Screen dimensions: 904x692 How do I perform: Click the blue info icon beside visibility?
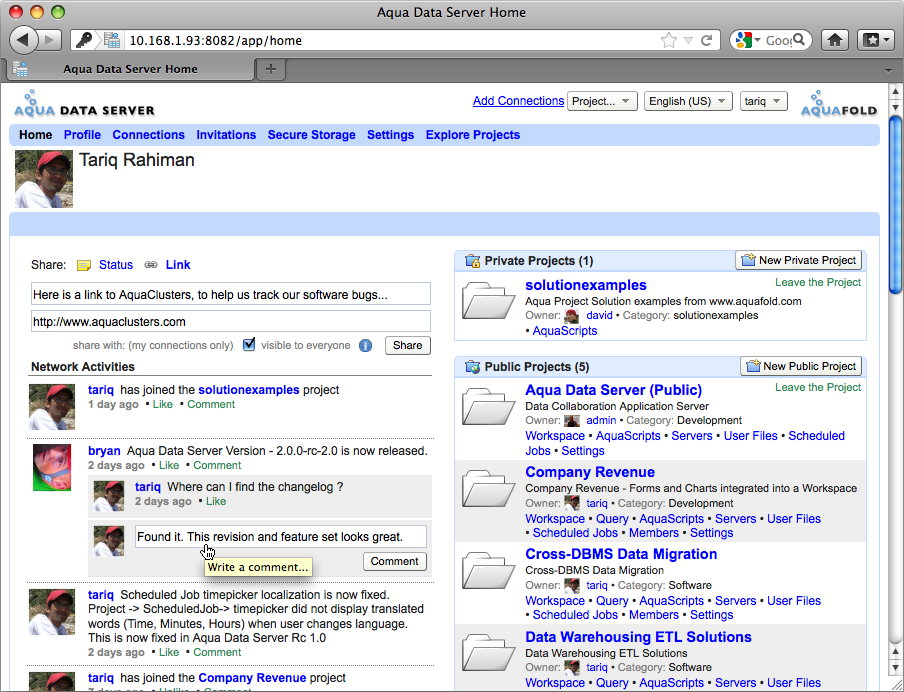coord(366,345)
